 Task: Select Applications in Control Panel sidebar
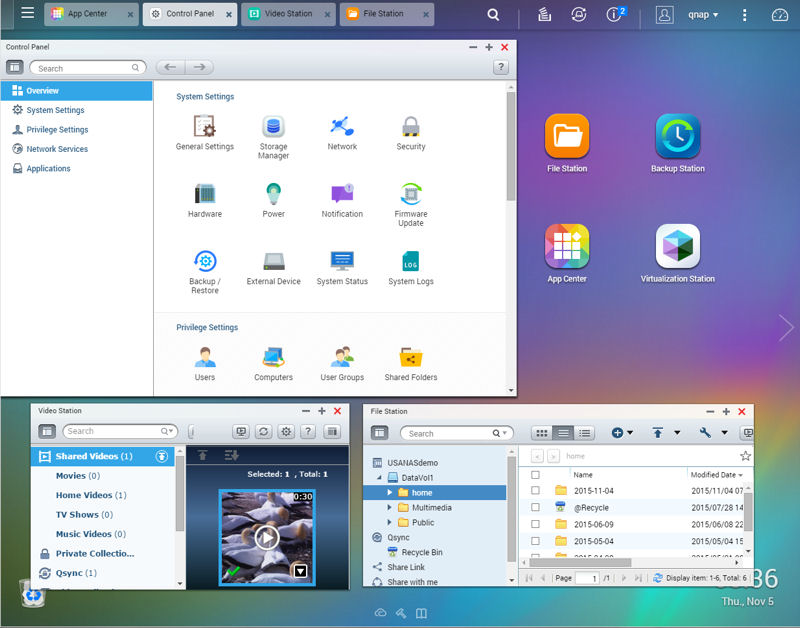coord(77,168)
